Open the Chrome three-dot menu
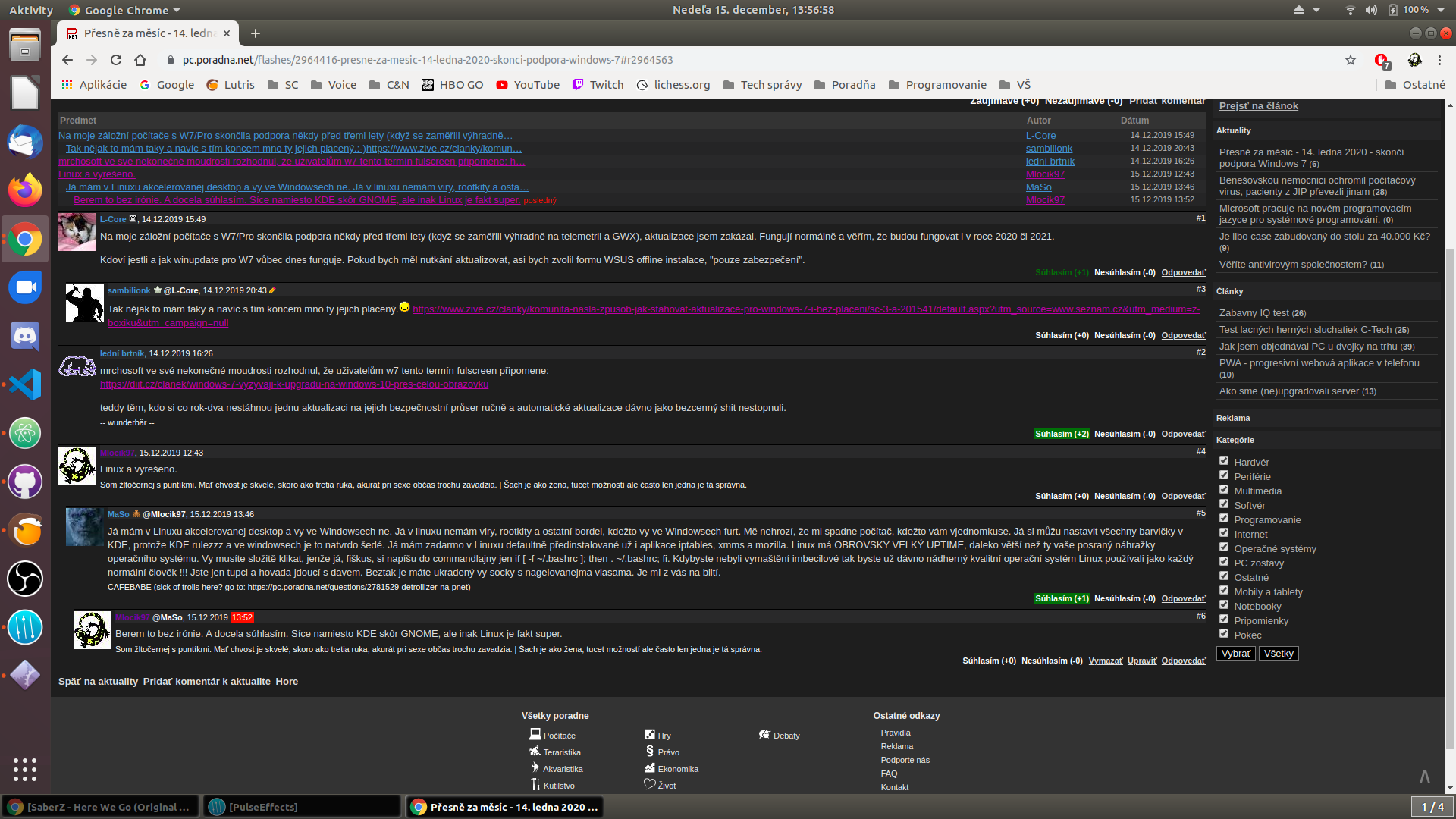Viewport: 1456px width, 819px height. [x=1439, y=60]
